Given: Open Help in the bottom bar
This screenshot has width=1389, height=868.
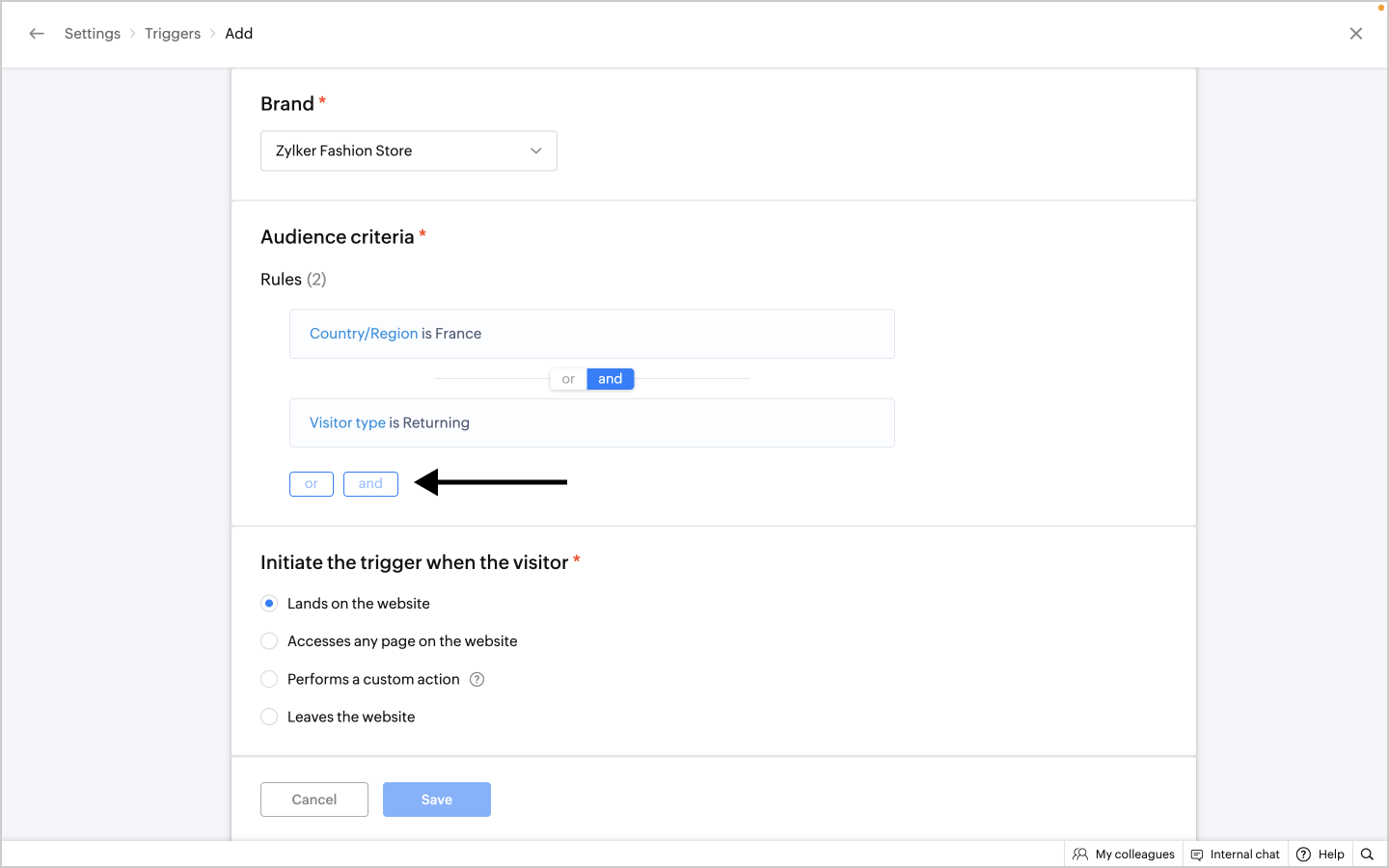Looking at the screenshot, I should click(x=1321, y=854).
